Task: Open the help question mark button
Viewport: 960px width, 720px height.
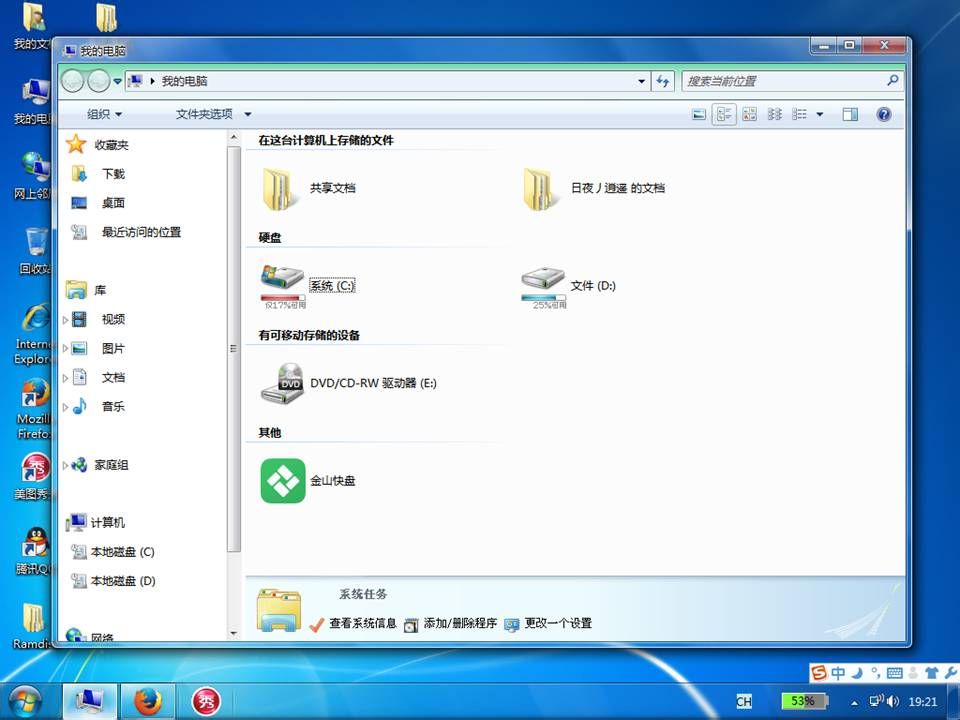Action: 883,114
